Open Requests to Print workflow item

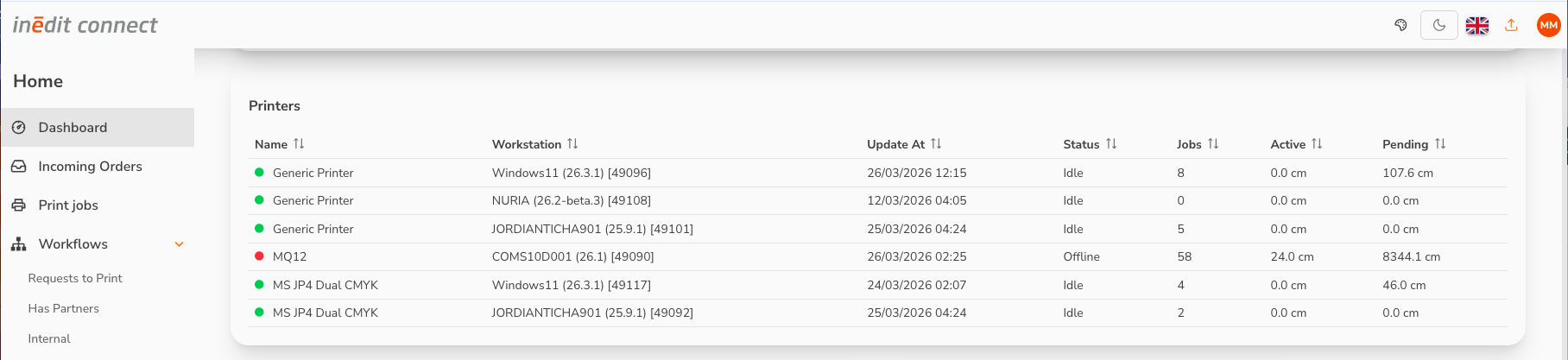[75, 278]
